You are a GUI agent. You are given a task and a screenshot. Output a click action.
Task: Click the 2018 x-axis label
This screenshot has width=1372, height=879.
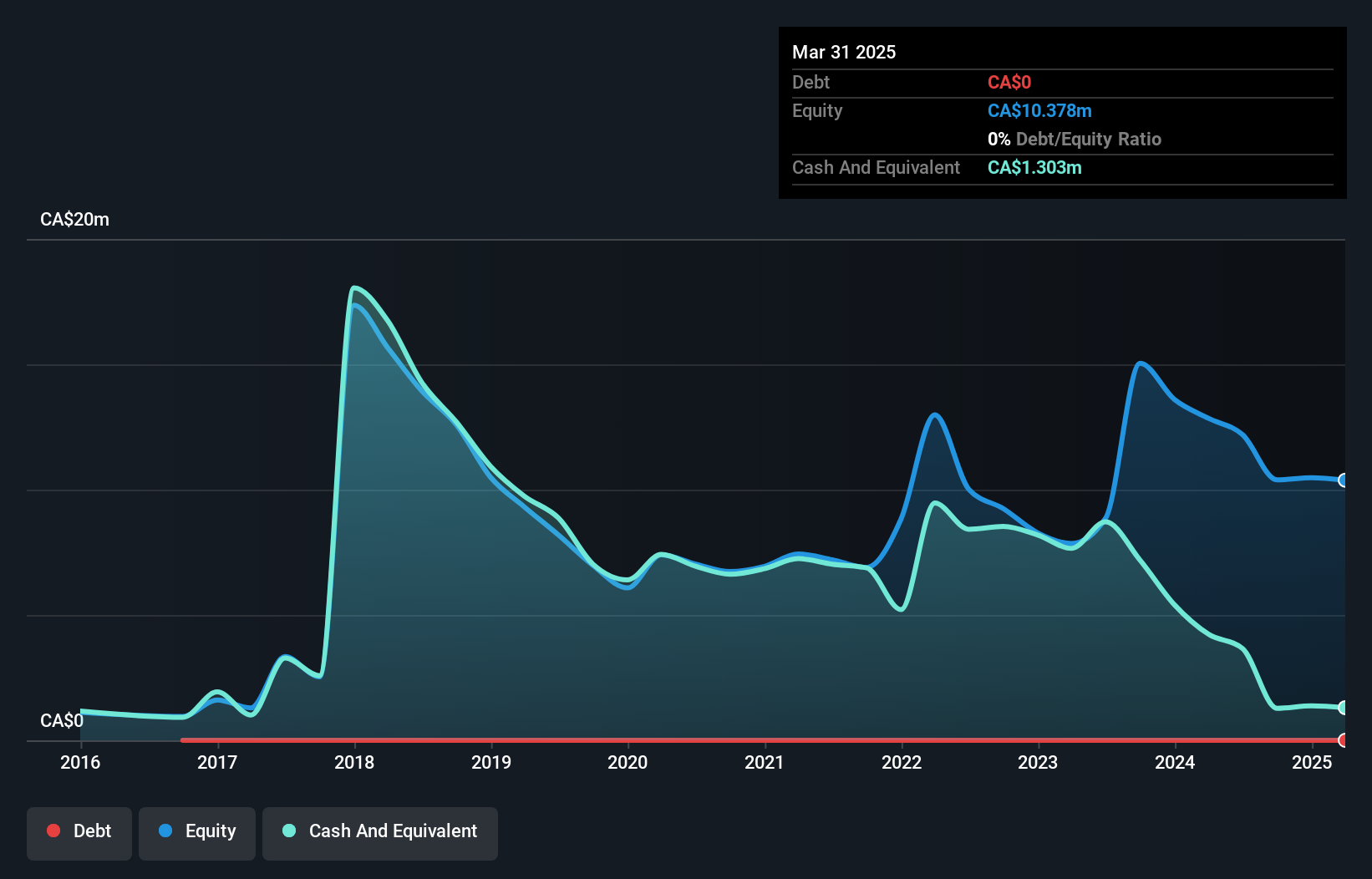354,762
